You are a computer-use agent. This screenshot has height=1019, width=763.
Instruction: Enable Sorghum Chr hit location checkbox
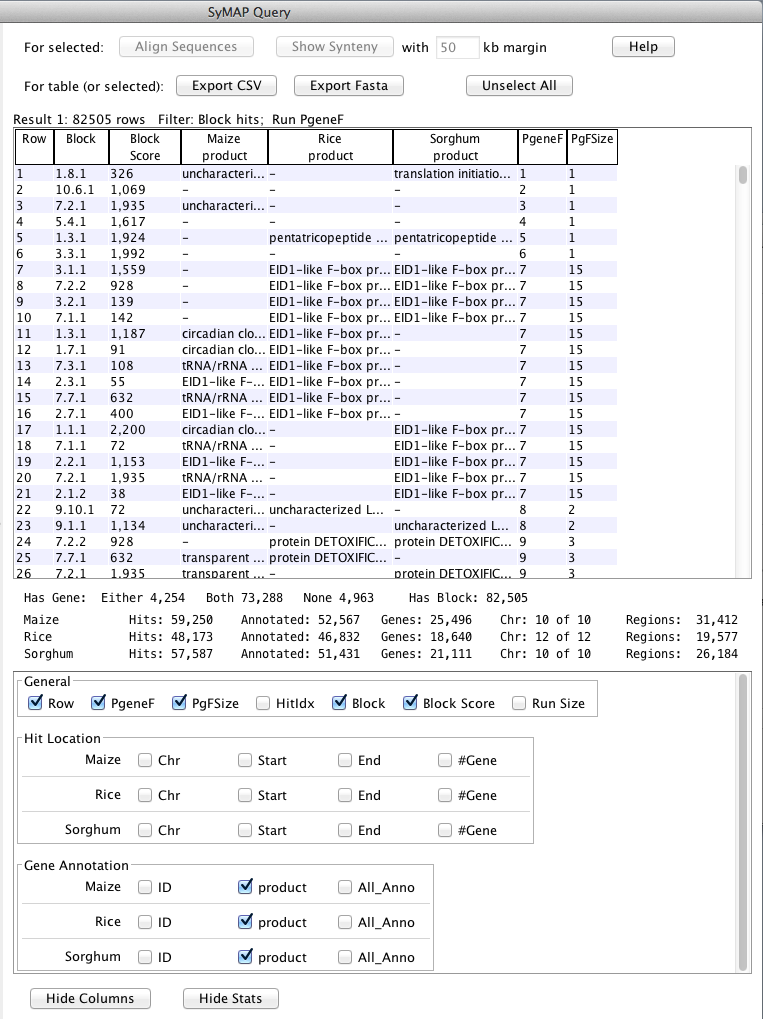(145, 831)
